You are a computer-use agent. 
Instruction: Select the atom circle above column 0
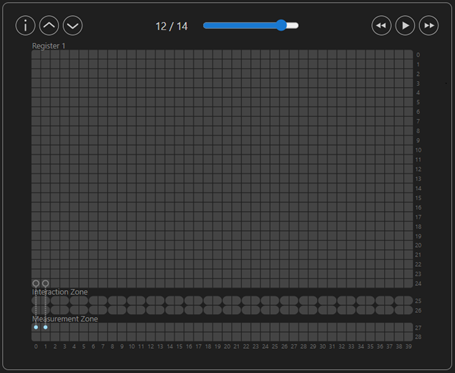coord(36,283)
